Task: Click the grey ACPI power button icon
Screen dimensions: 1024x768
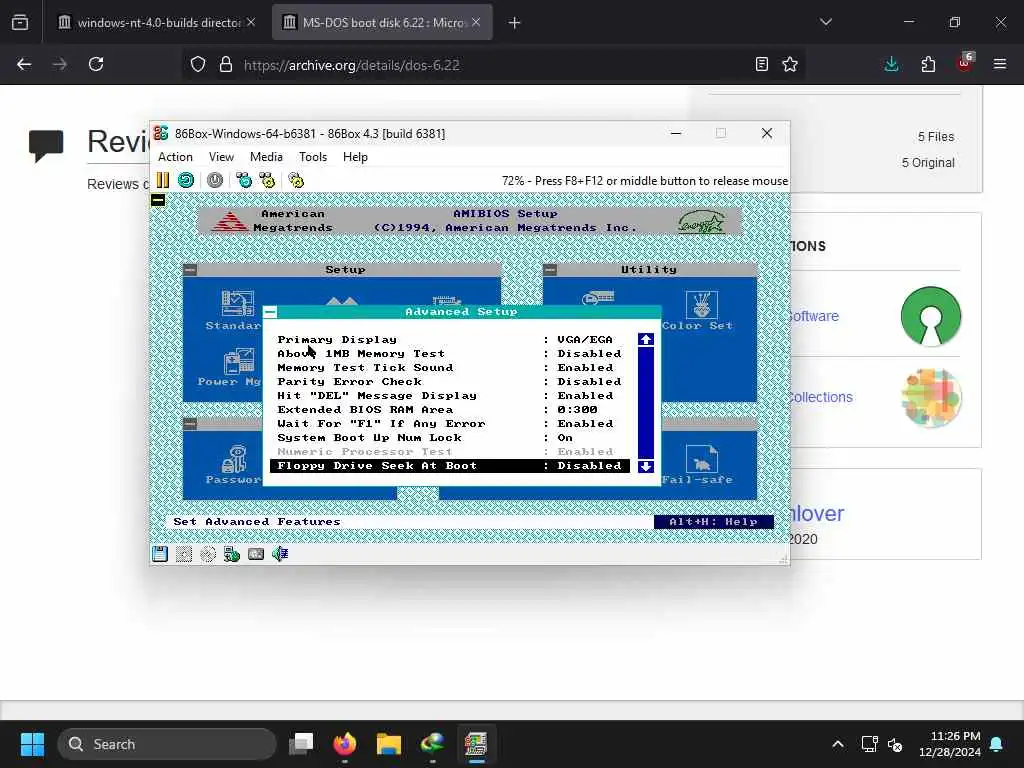Action: (215, 180)
